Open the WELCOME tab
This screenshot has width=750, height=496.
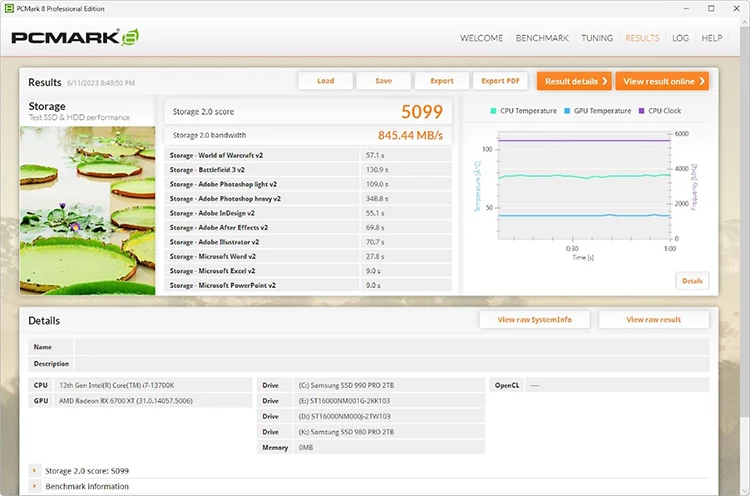click(x=481, y=38)
